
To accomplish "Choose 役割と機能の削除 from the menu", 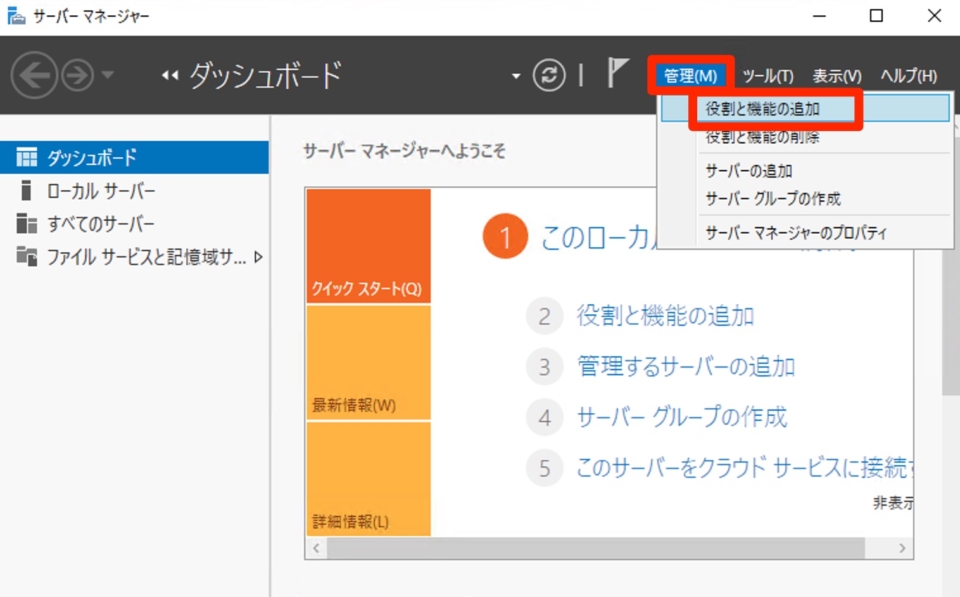I will 805,137.
